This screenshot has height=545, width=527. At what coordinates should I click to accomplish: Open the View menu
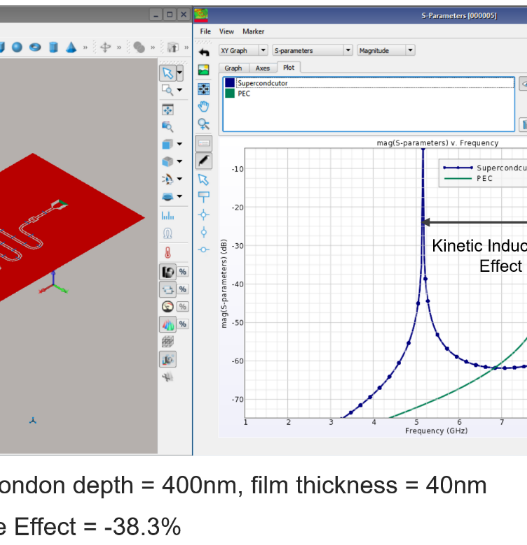[226, 32]
